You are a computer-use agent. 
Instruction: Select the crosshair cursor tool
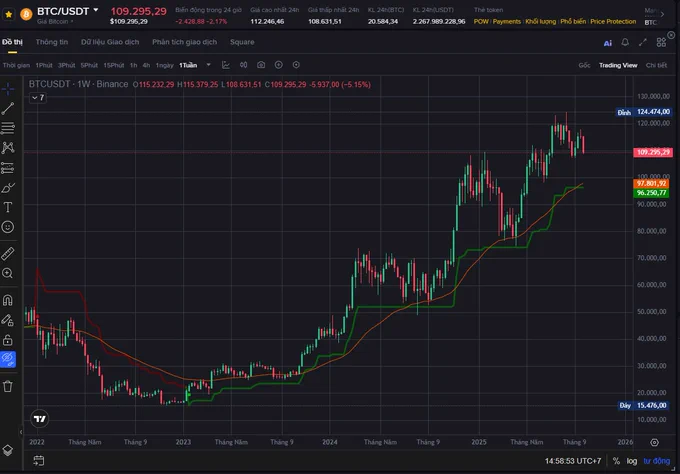[8, 89]
